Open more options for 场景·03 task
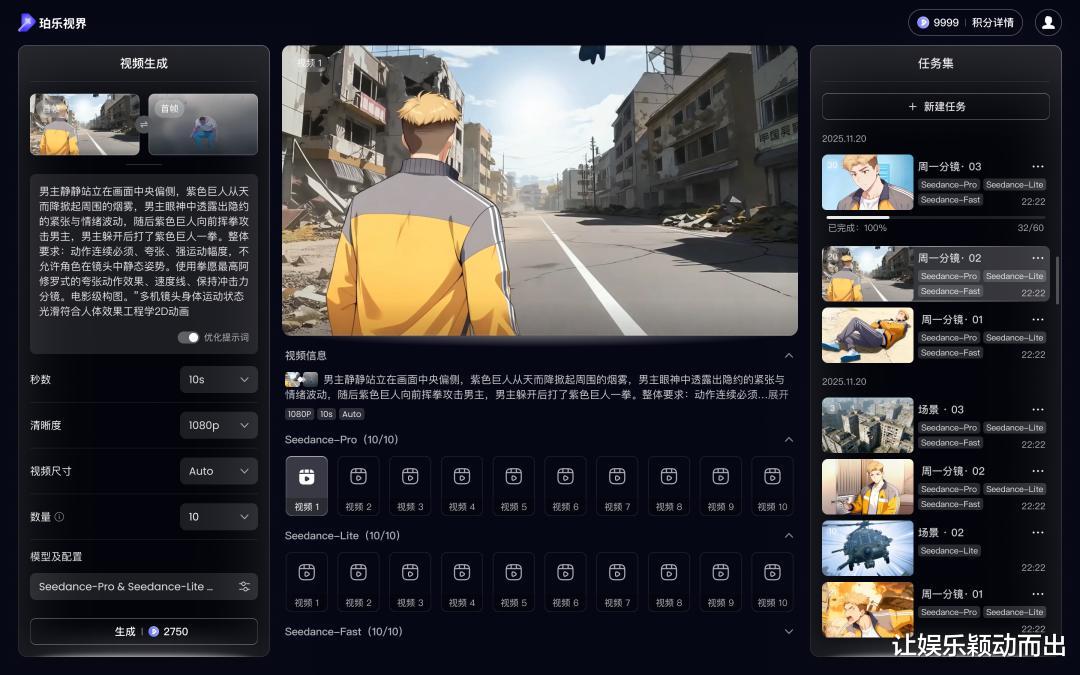1080x675 pixels. point(1037,409)
